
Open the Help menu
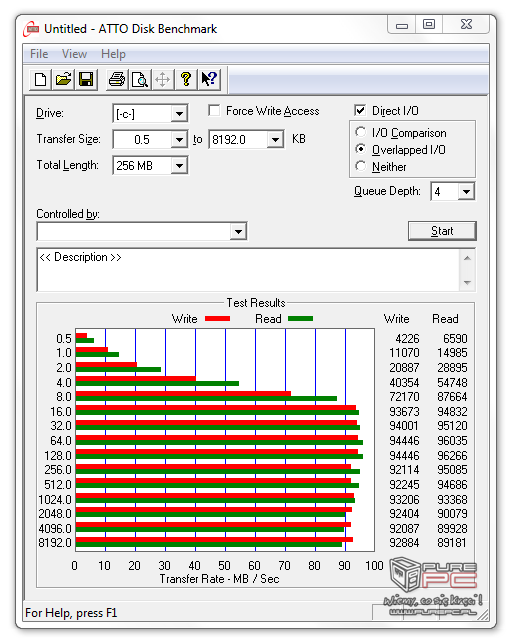pos(113,54)
